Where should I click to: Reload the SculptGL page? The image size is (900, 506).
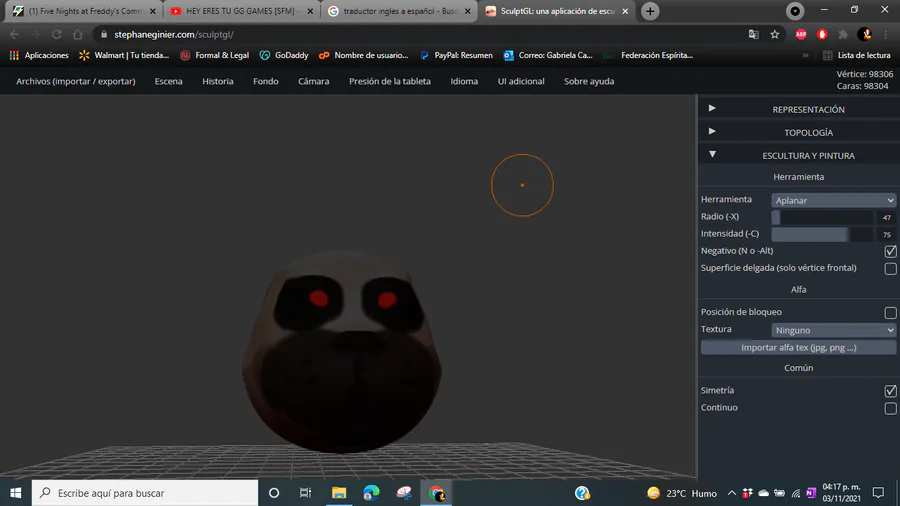[x=56, y=34]
